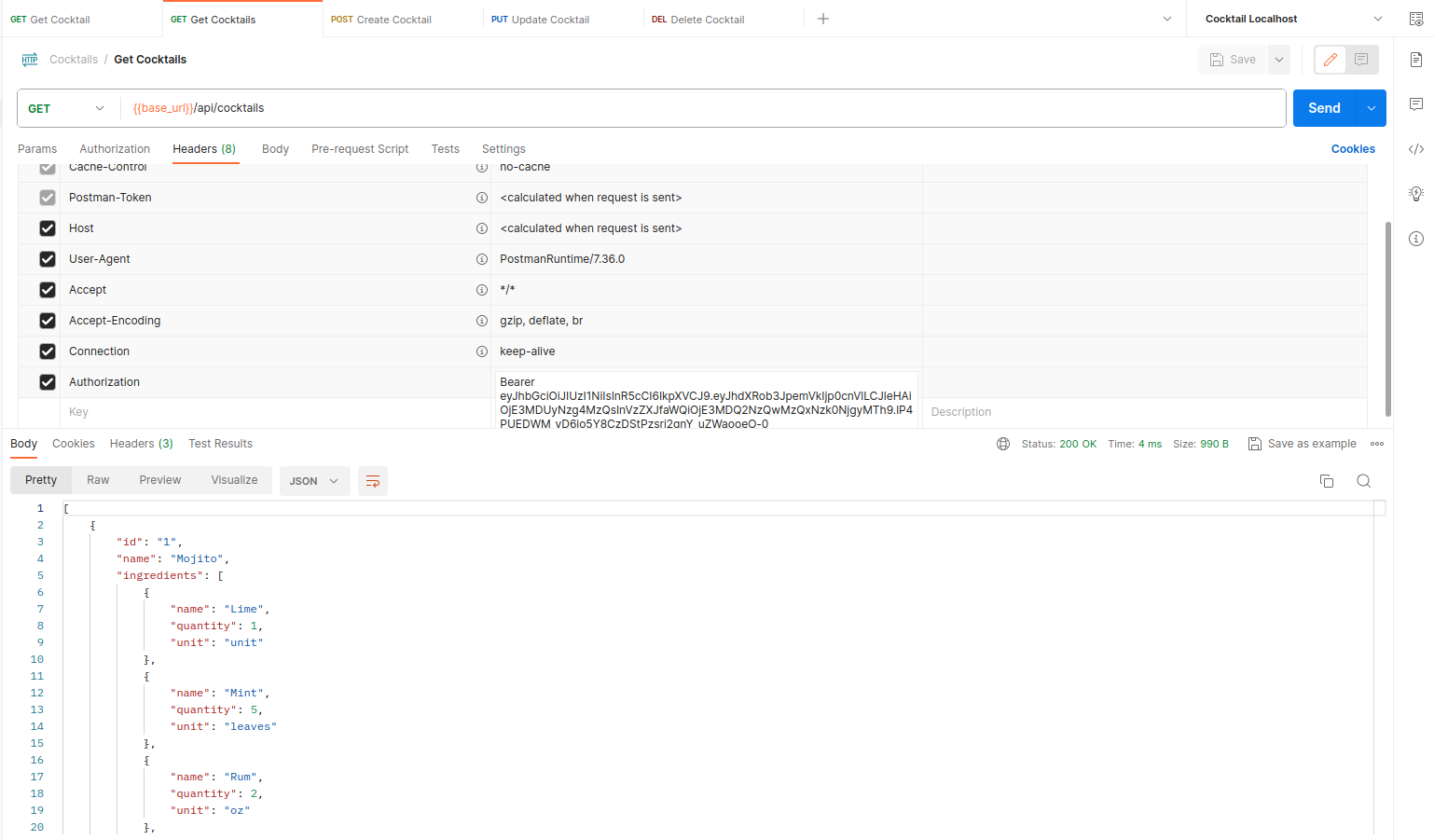The height and width of the screenshot is (840, 1434).
Task: Click the Description field in empty header row
Action: coord(1145,412)
